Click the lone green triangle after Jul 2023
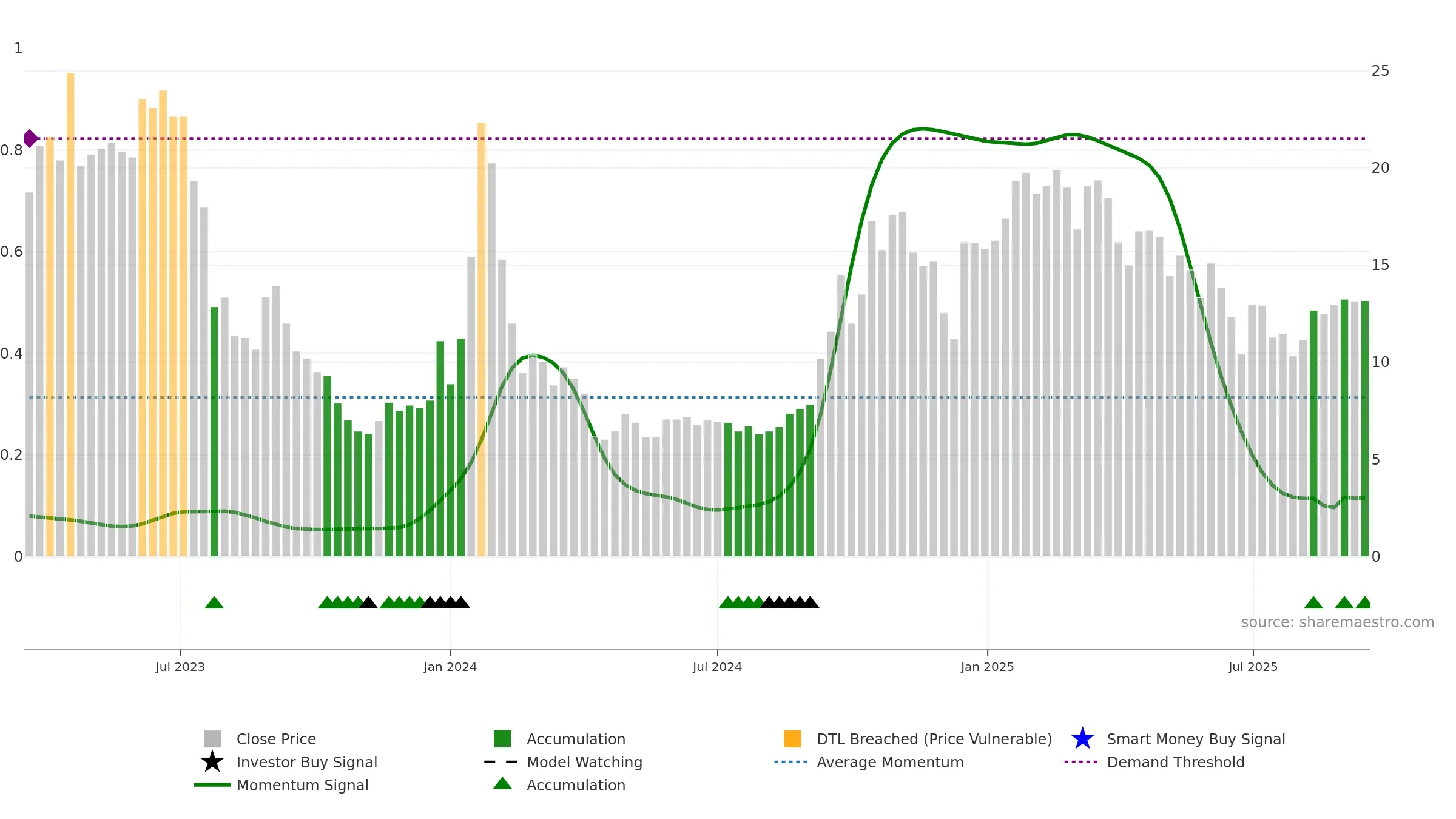 click(214, 602)
